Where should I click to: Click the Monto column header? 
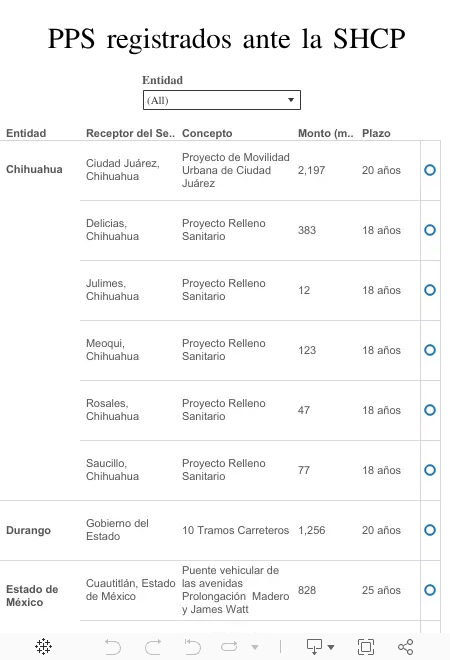click(x=325, y=133)
